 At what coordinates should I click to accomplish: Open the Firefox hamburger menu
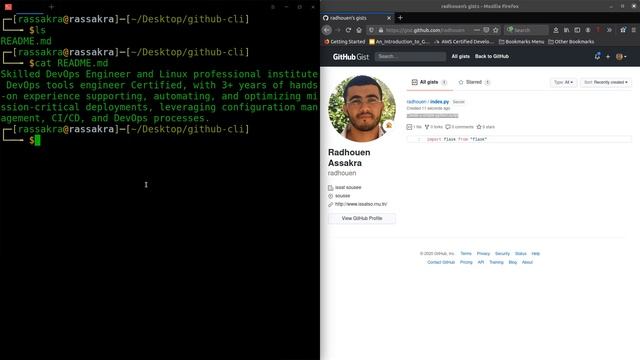(x=633, y=30)
